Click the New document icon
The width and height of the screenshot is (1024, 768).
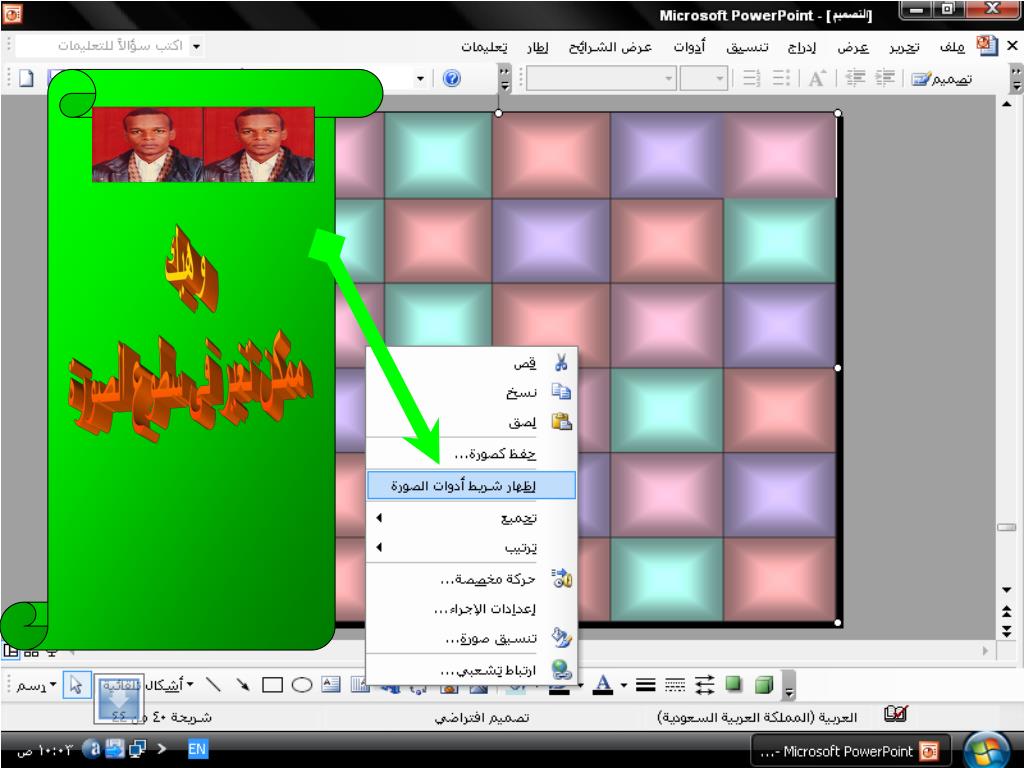tap(26, 79)
